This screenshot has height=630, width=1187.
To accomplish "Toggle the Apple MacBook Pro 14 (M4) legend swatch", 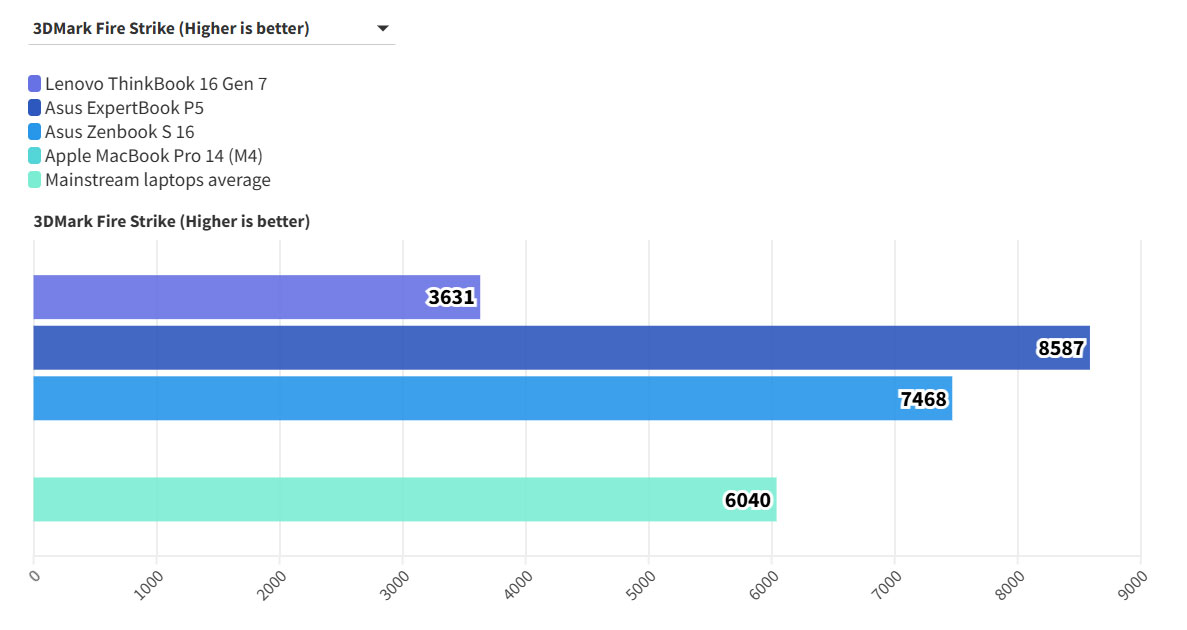I will click(35, 156).
